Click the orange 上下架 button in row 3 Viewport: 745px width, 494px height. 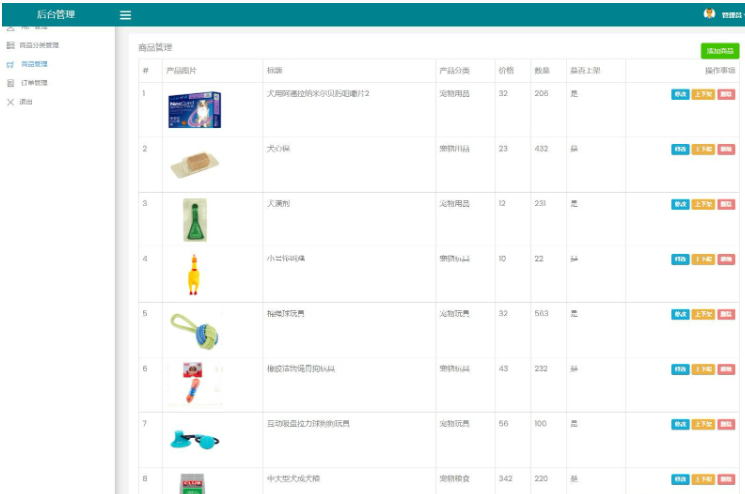click(703, 204)
